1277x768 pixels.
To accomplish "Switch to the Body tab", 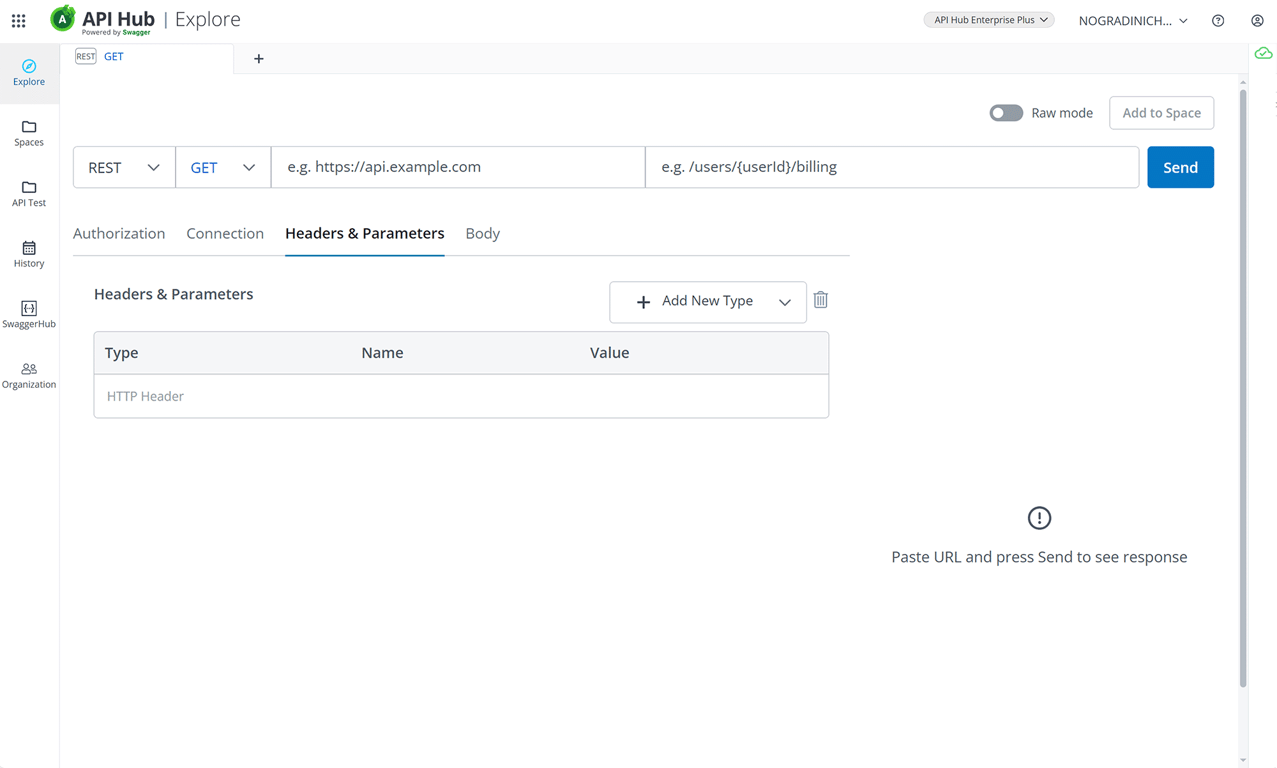I will click(483, 233).
